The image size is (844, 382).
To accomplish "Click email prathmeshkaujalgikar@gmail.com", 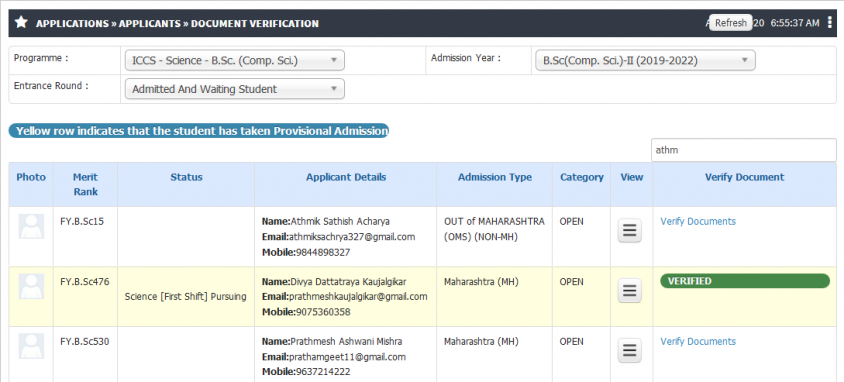I will (x=358, y=296).
